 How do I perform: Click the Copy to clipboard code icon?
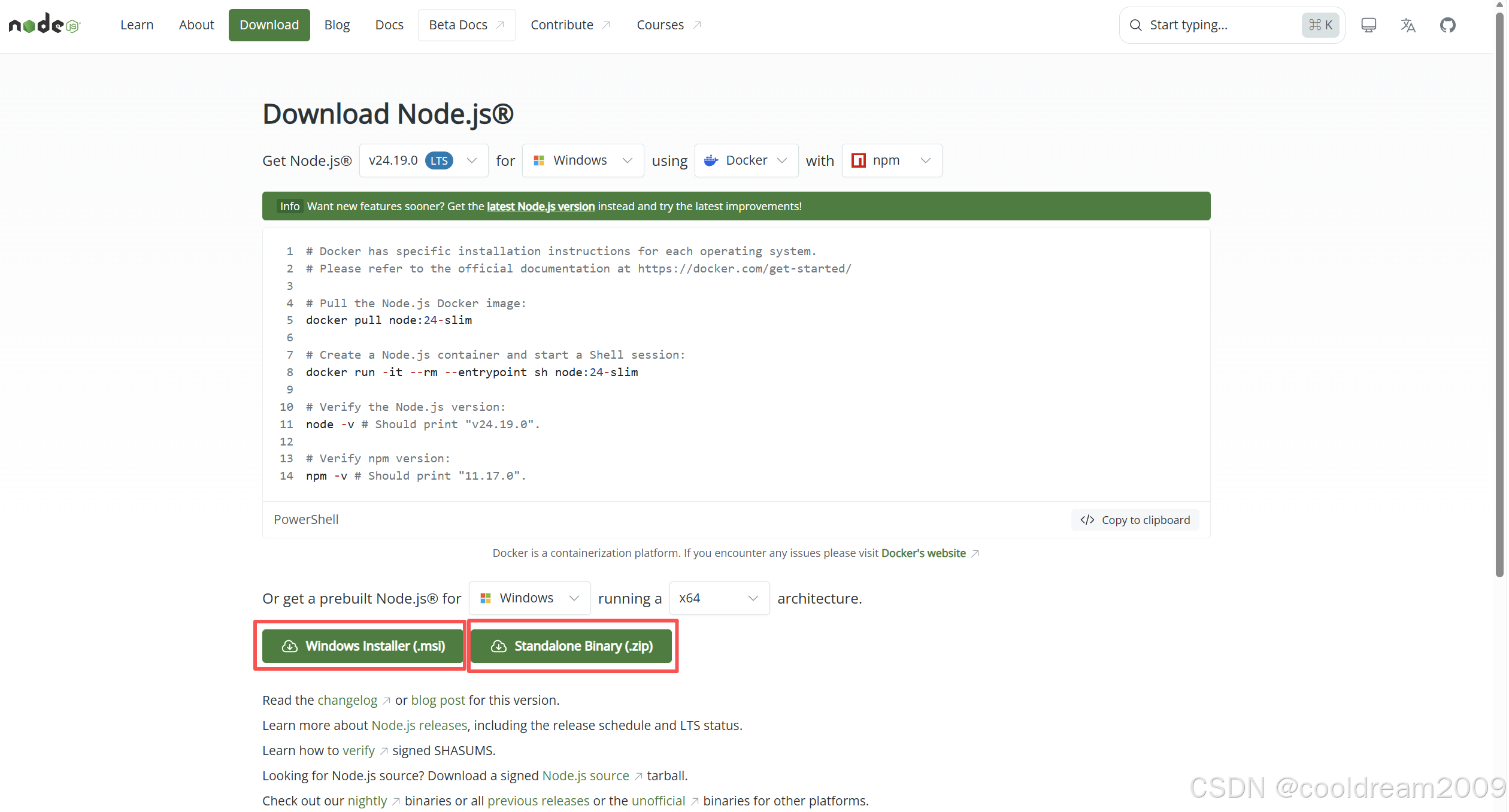pos(1087,520)
